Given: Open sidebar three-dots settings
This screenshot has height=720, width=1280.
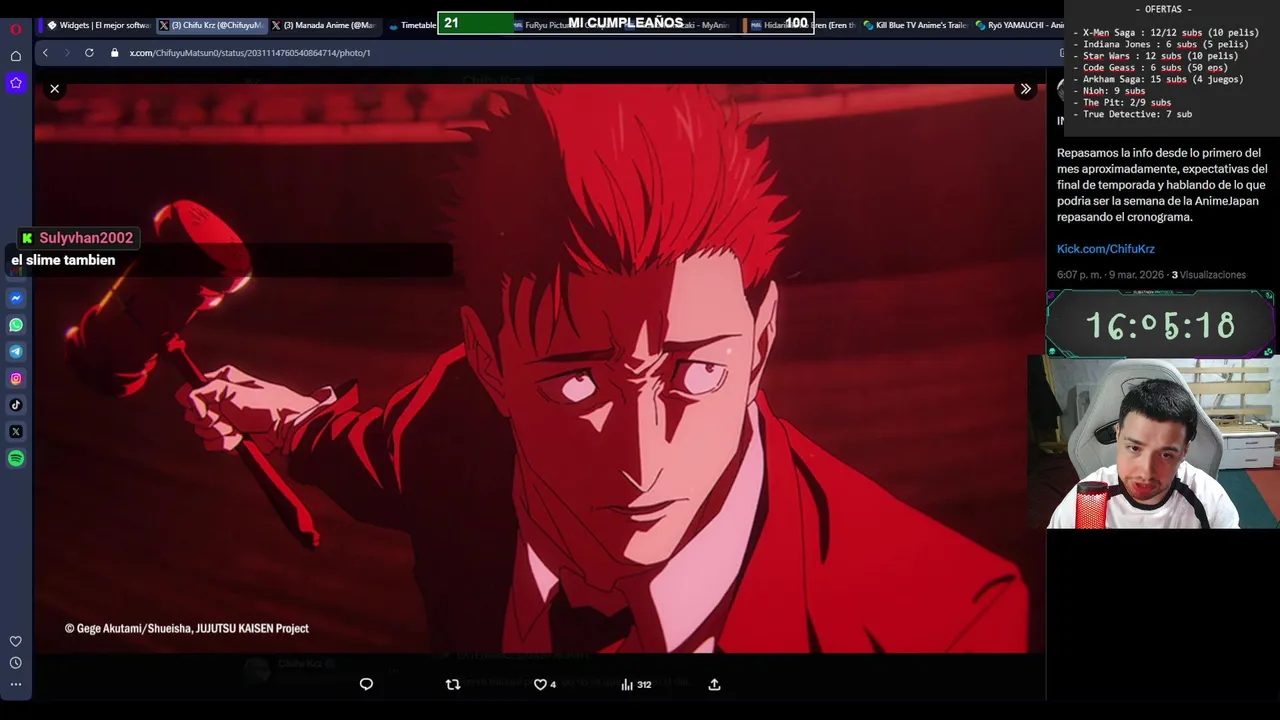Looking at the screenshot, I should [16, 685].
